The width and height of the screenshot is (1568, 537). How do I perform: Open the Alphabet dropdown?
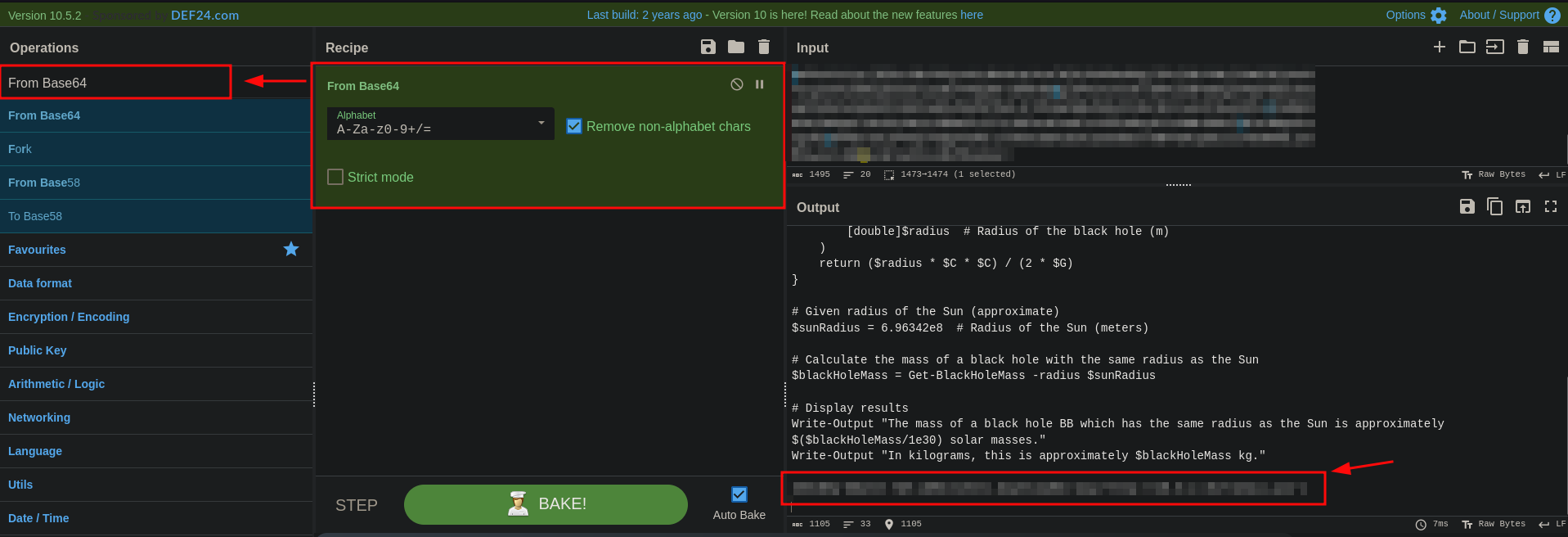[440, 124]
